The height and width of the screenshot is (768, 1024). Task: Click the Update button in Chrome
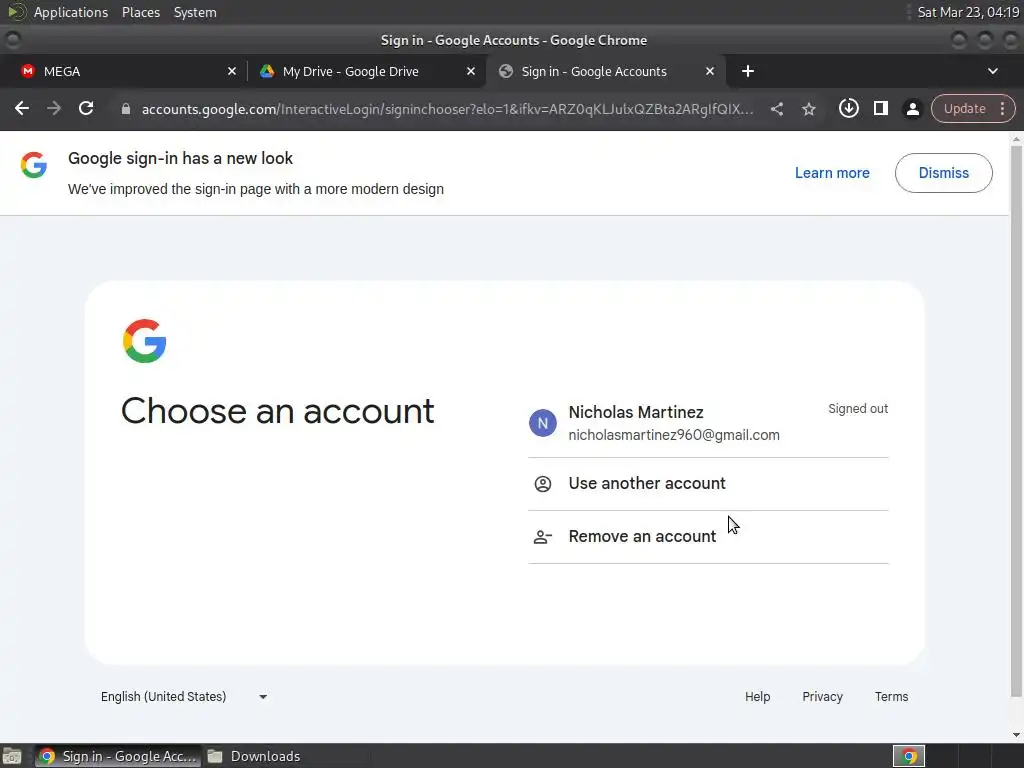964,108
